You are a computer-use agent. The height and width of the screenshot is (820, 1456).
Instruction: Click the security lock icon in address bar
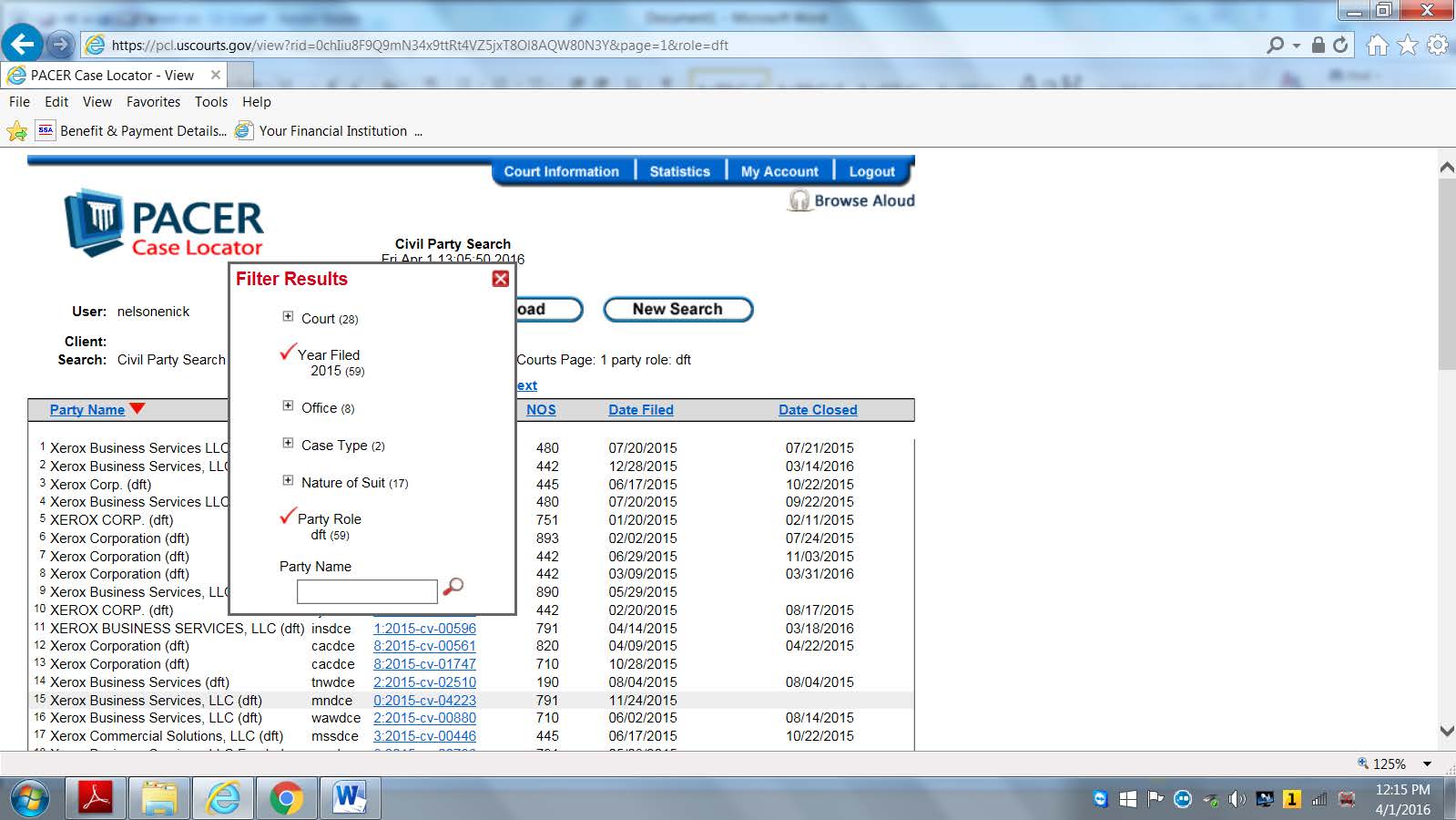[1318, 45]
